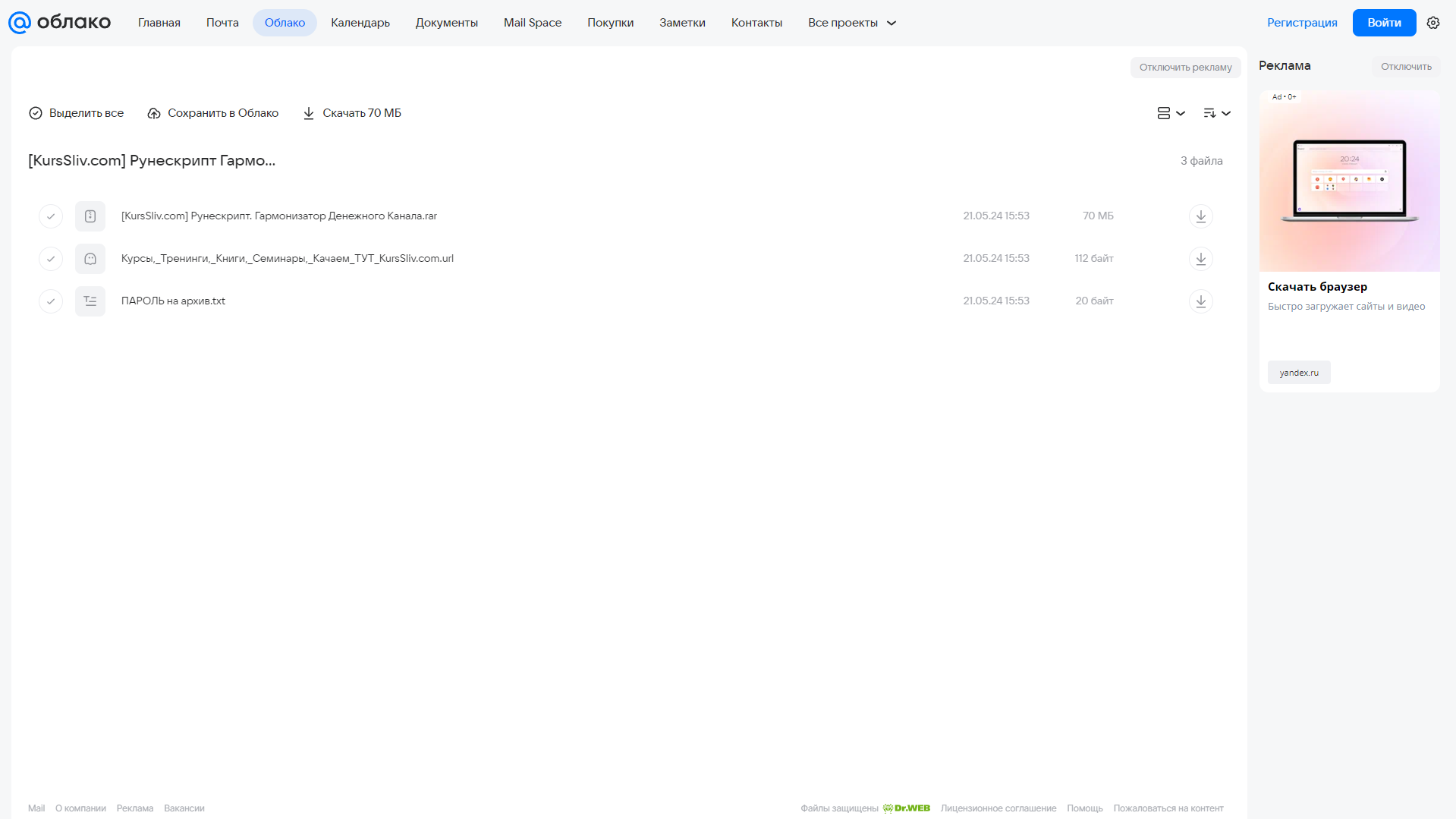Click the Отключить рекламу button
The width and height of the screenshot is (1456, 819).
click(x=1185, y=68)
